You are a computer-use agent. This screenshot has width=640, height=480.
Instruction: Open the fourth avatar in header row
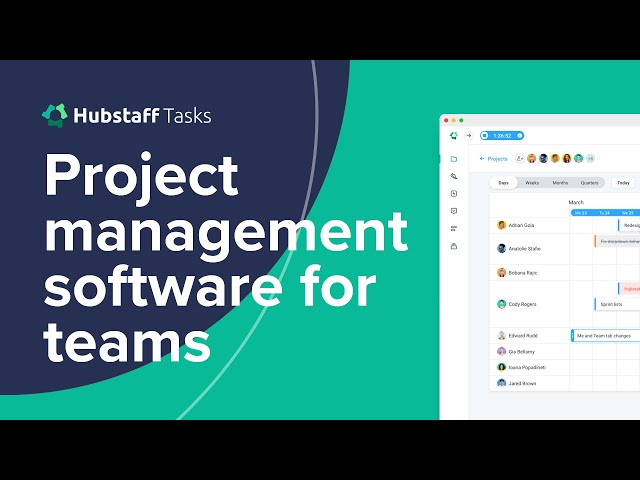click(567, 158)
